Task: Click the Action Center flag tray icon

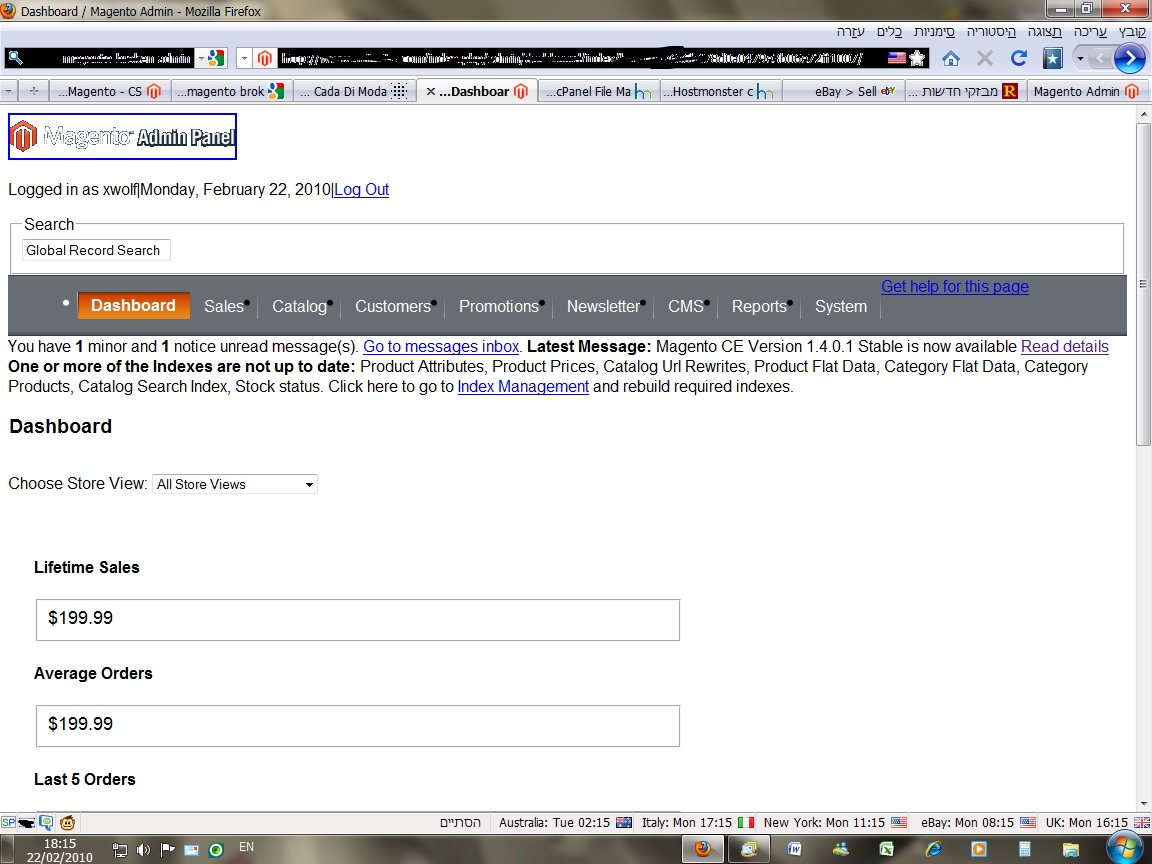Action: tap(168, 850)
